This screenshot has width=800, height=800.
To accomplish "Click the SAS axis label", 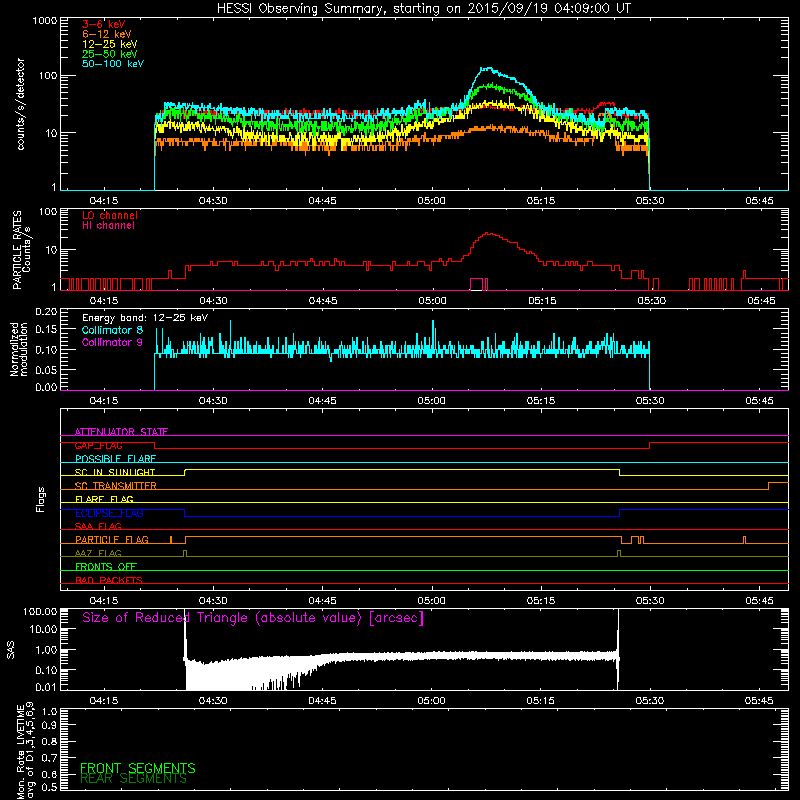I will 10,651.
